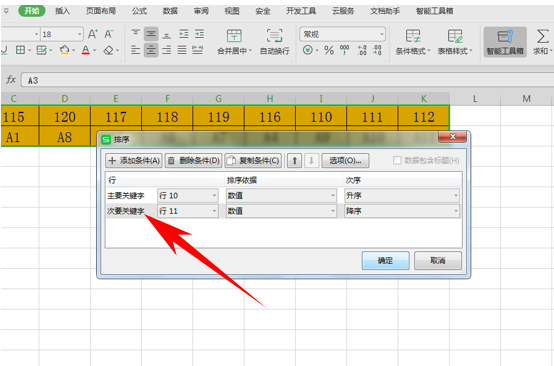554x366 pixels.
Task: Enable 'Data contains headers' checkbox
Action: coord(397,160)
